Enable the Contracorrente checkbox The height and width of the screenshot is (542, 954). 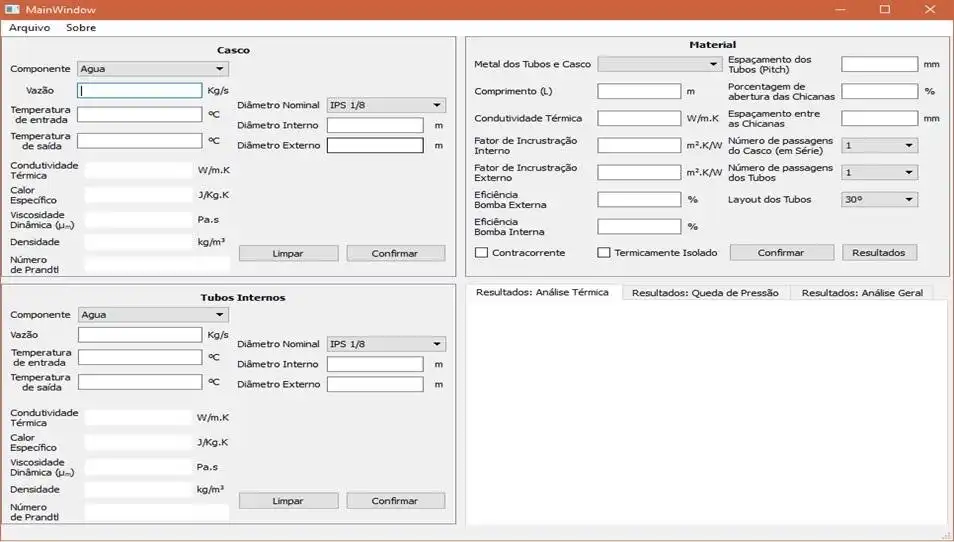coord(481,252)
